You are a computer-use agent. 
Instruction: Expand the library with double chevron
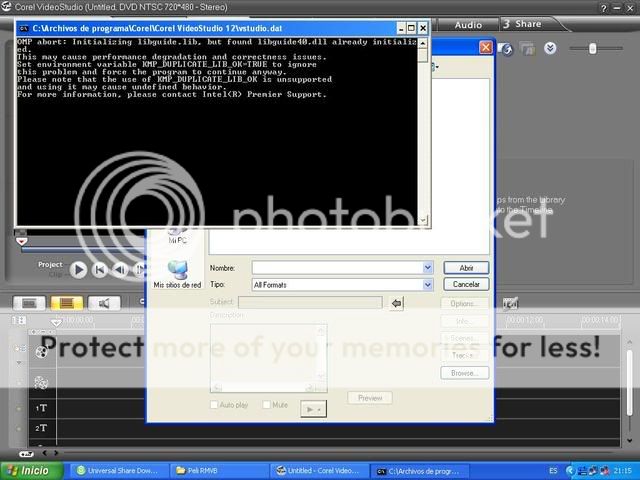pyautogui.click(x=550, y=49)
